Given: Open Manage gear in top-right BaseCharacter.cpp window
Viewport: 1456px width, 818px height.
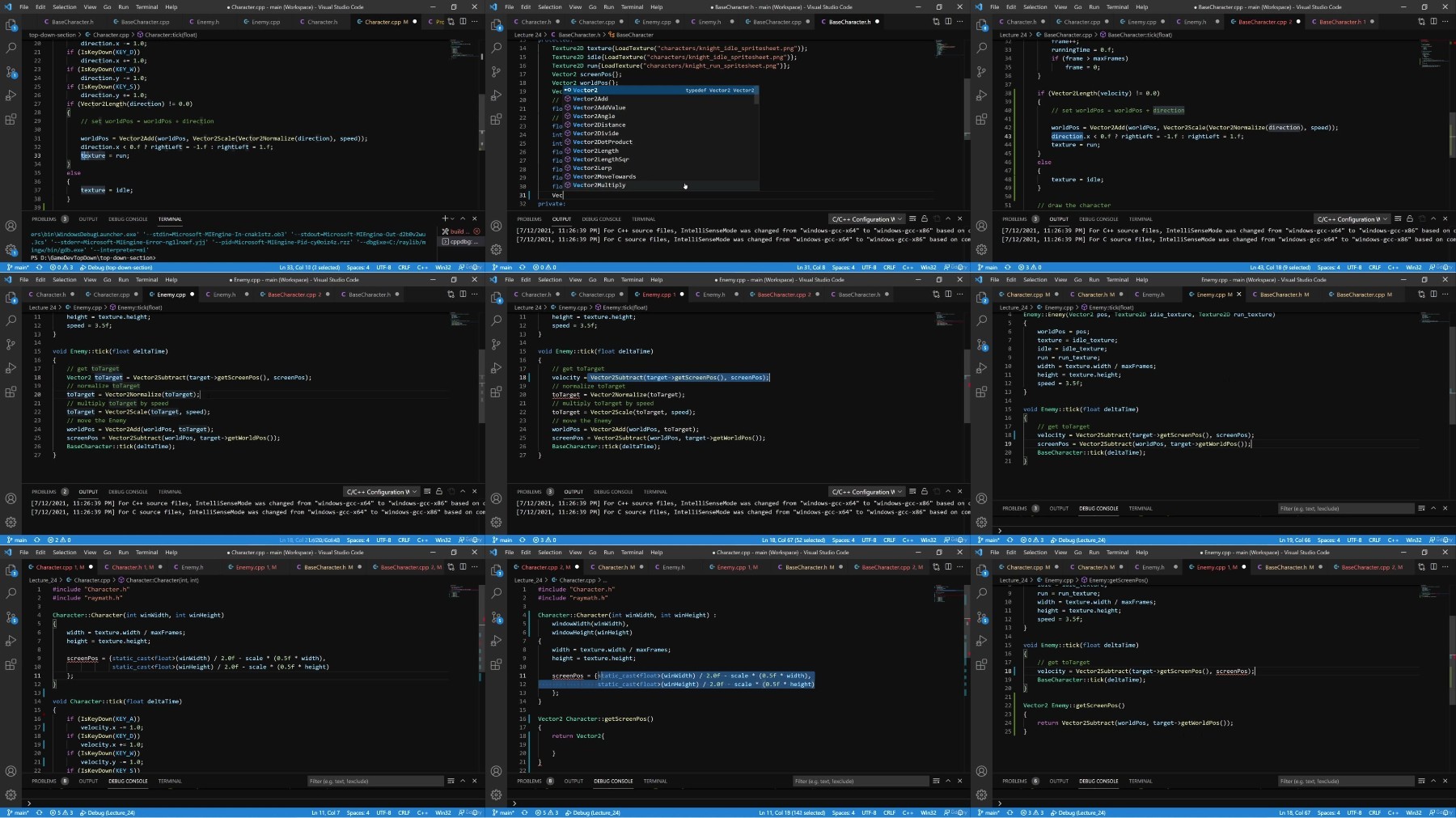Looking at the screenshot, I should pyautogui.click(x=981, y=250).
